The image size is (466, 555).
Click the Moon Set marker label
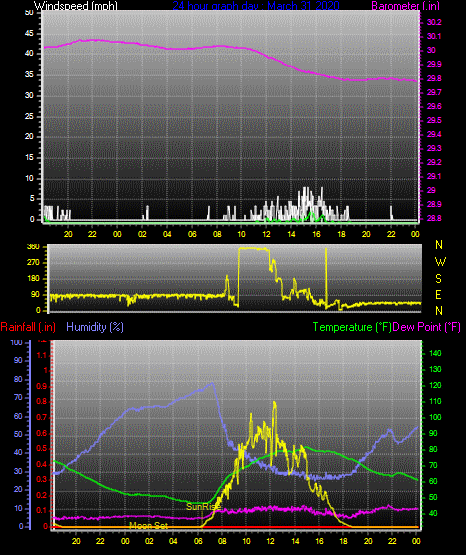click(x=148, y=525)
